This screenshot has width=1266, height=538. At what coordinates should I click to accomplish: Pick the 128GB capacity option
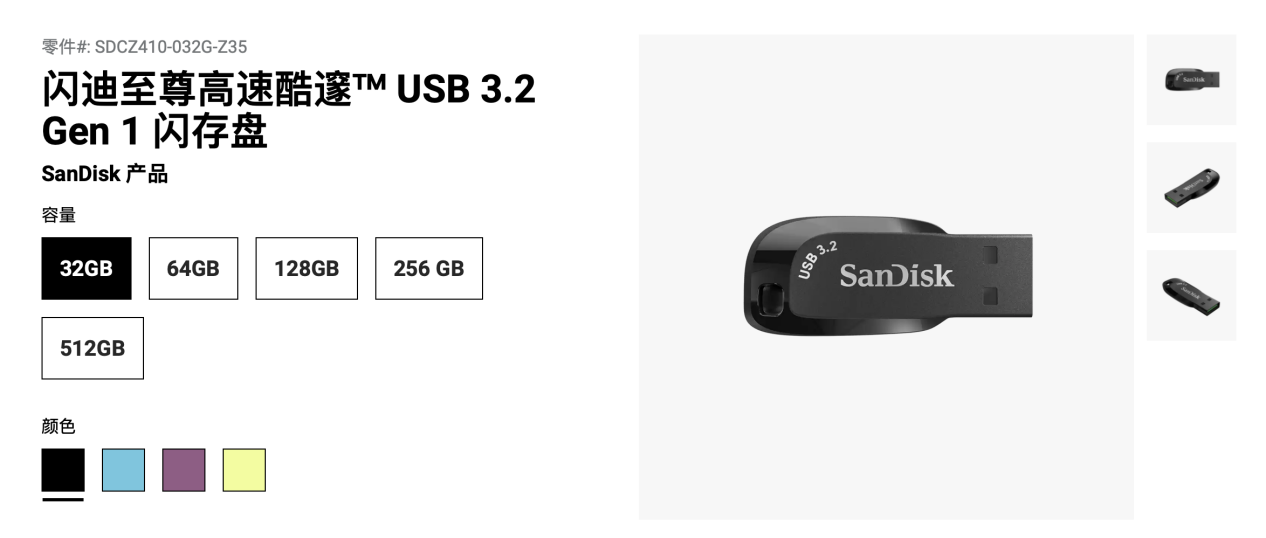[306, 268]
